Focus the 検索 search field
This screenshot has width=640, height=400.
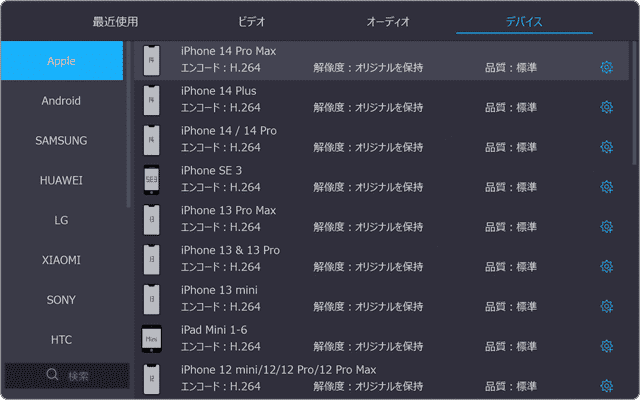67,376
